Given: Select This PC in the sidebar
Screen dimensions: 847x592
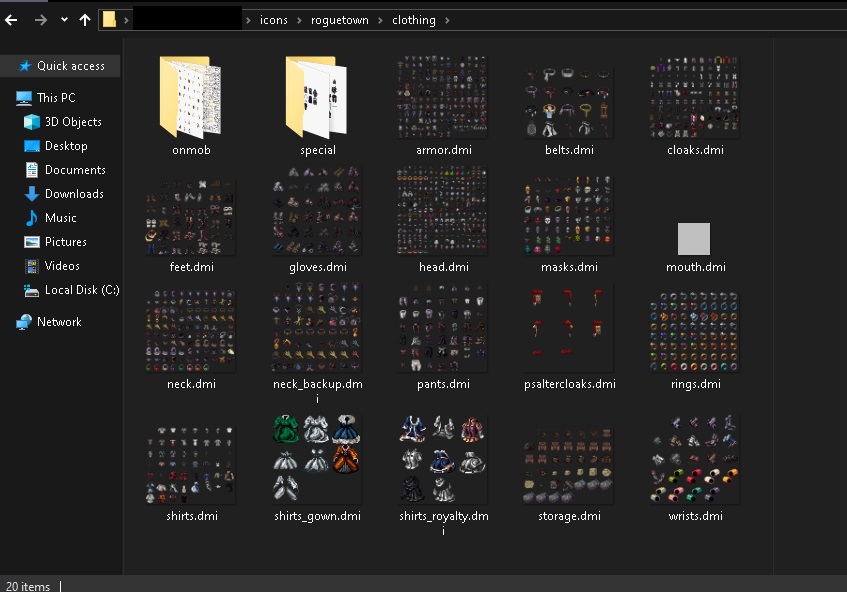Looking at the screenshot, I should click(46, 98).
